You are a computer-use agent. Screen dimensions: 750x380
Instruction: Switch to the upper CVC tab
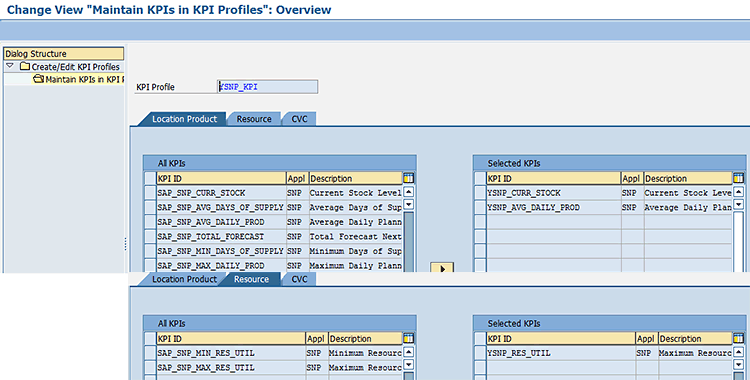(x=299, y=119)
